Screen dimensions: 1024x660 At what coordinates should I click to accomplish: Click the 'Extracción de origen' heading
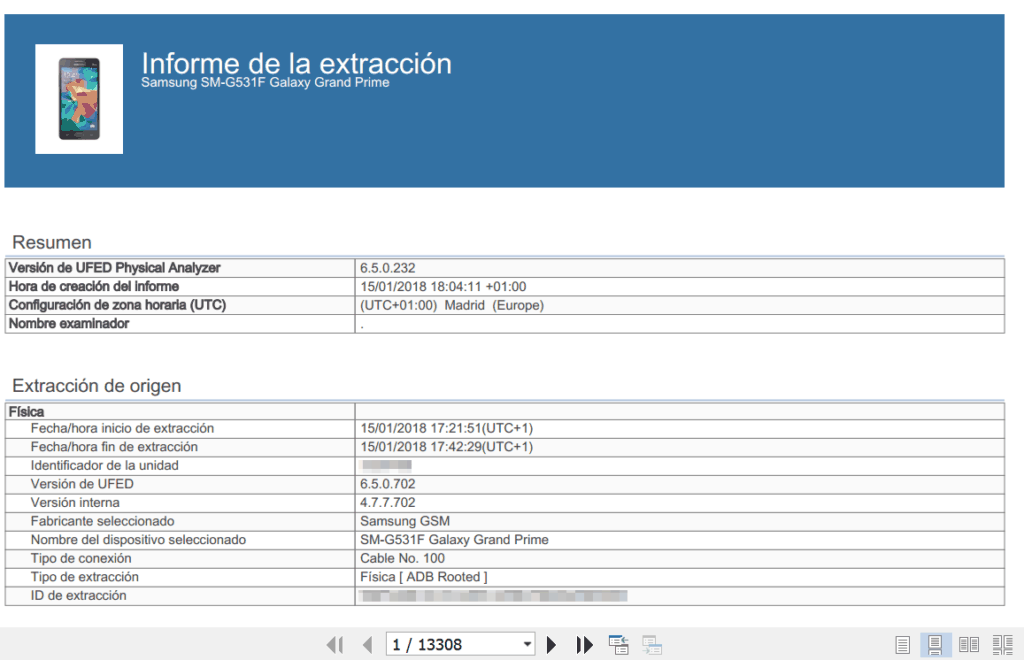(x=97, y=386)
